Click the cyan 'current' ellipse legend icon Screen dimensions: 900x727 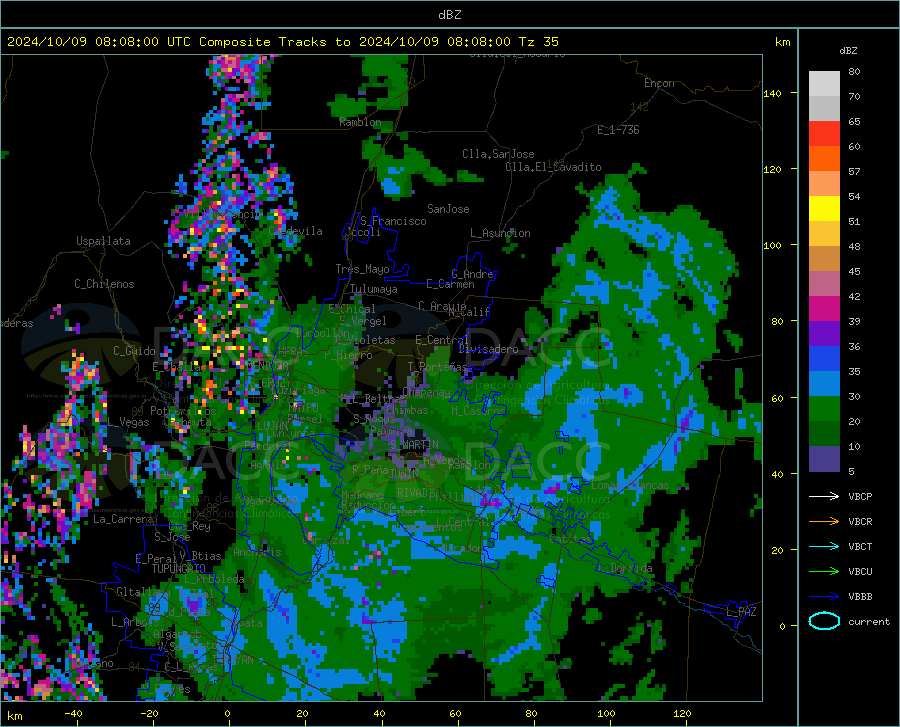click(824, 621)
